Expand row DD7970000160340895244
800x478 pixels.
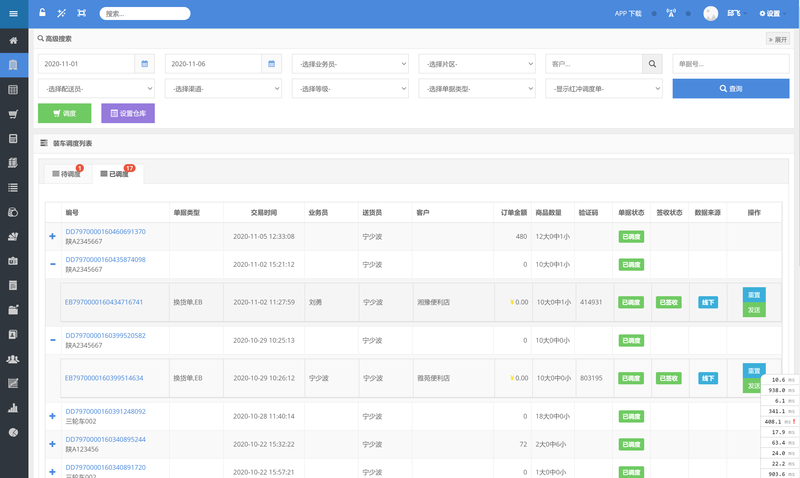pyautogui.click(x=53, y=444)
